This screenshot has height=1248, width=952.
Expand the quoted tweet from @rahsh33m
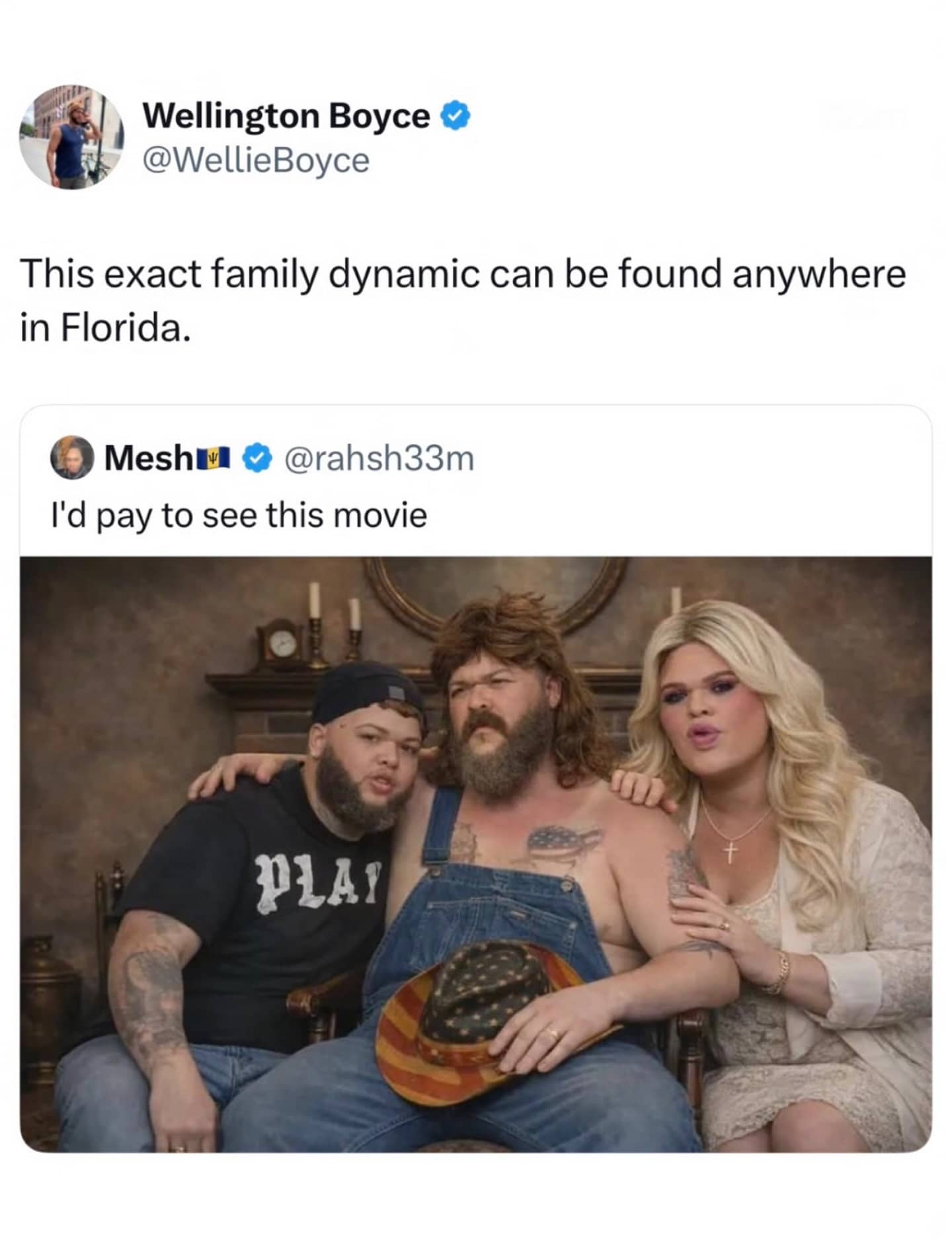(x=238, y=517)
